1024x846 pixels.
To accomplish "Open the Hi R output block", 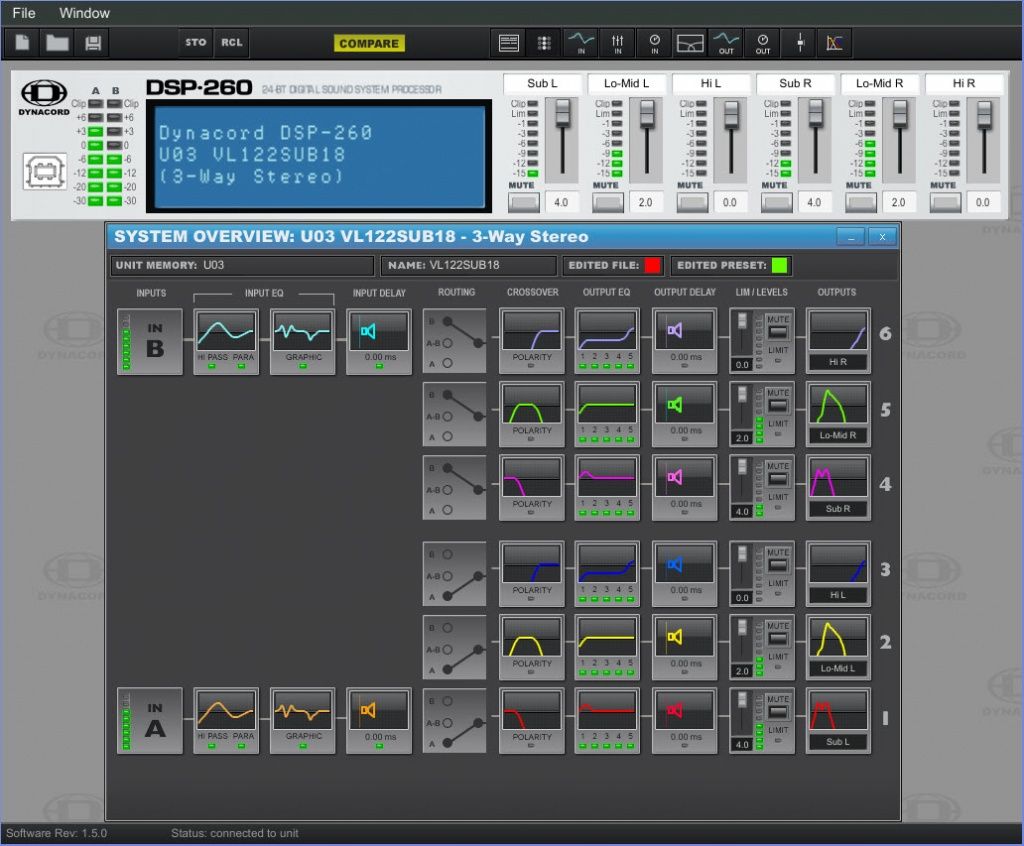I will pyautogui.click(x=838, y=341).
